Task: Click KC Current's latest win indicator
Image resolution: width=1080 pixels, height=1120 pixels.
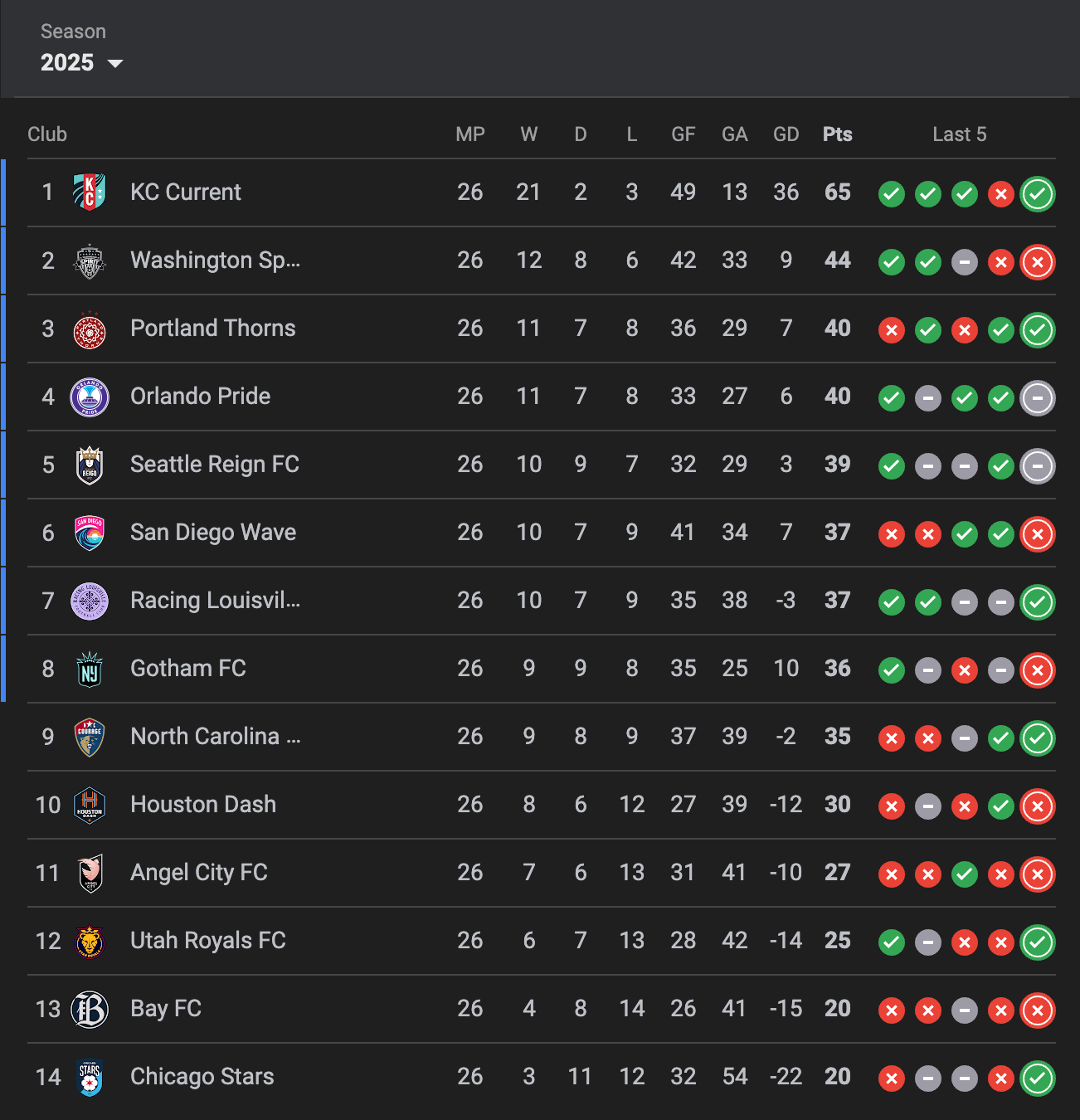Action: tap(1038, 194)
